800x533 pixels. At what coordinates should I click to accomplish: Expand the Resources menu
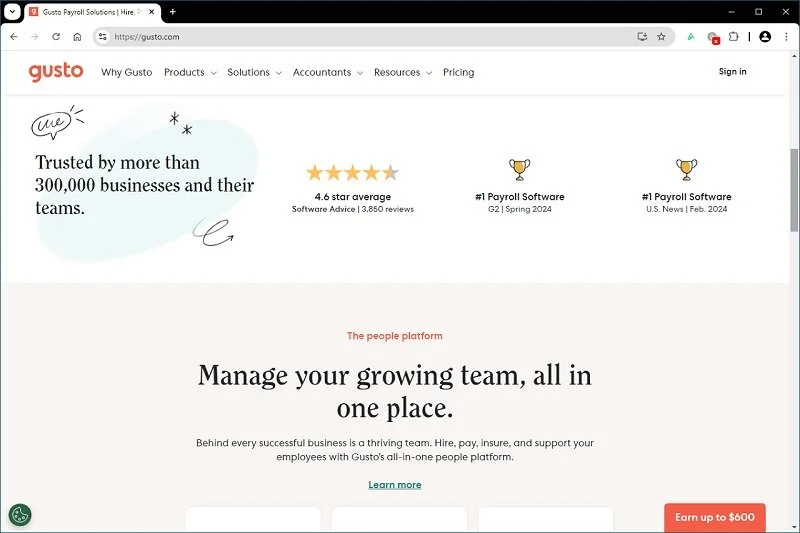coord(403,72)
